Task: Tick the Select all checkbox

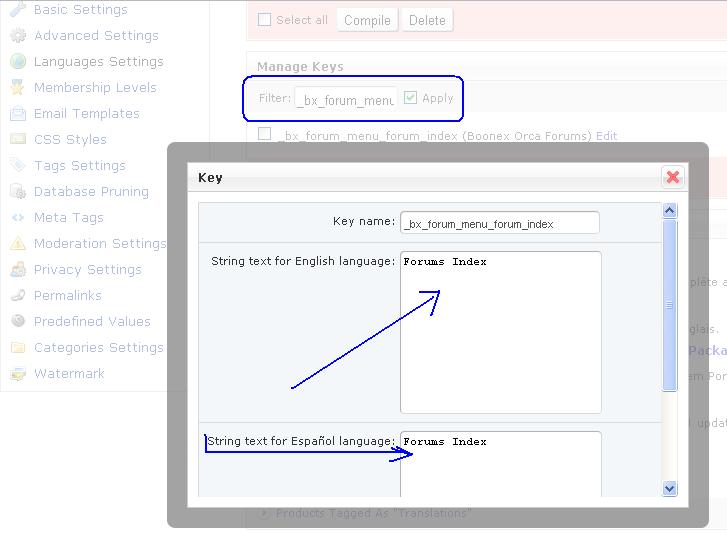Action: click(264, 19)
